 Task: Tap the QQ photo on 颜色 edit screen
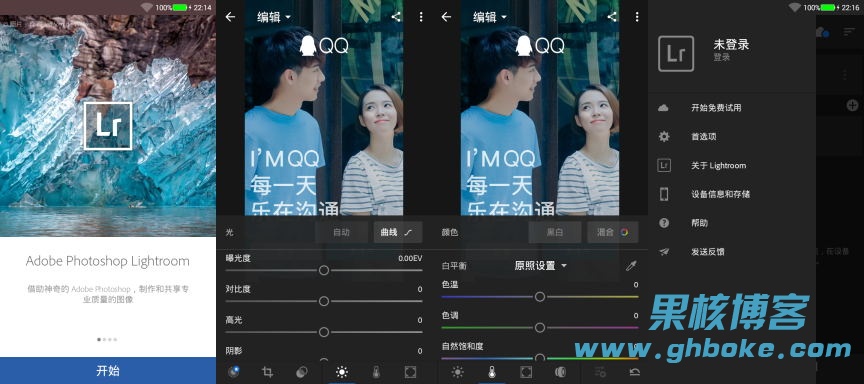pyautogui.click(x=540, y=107)
